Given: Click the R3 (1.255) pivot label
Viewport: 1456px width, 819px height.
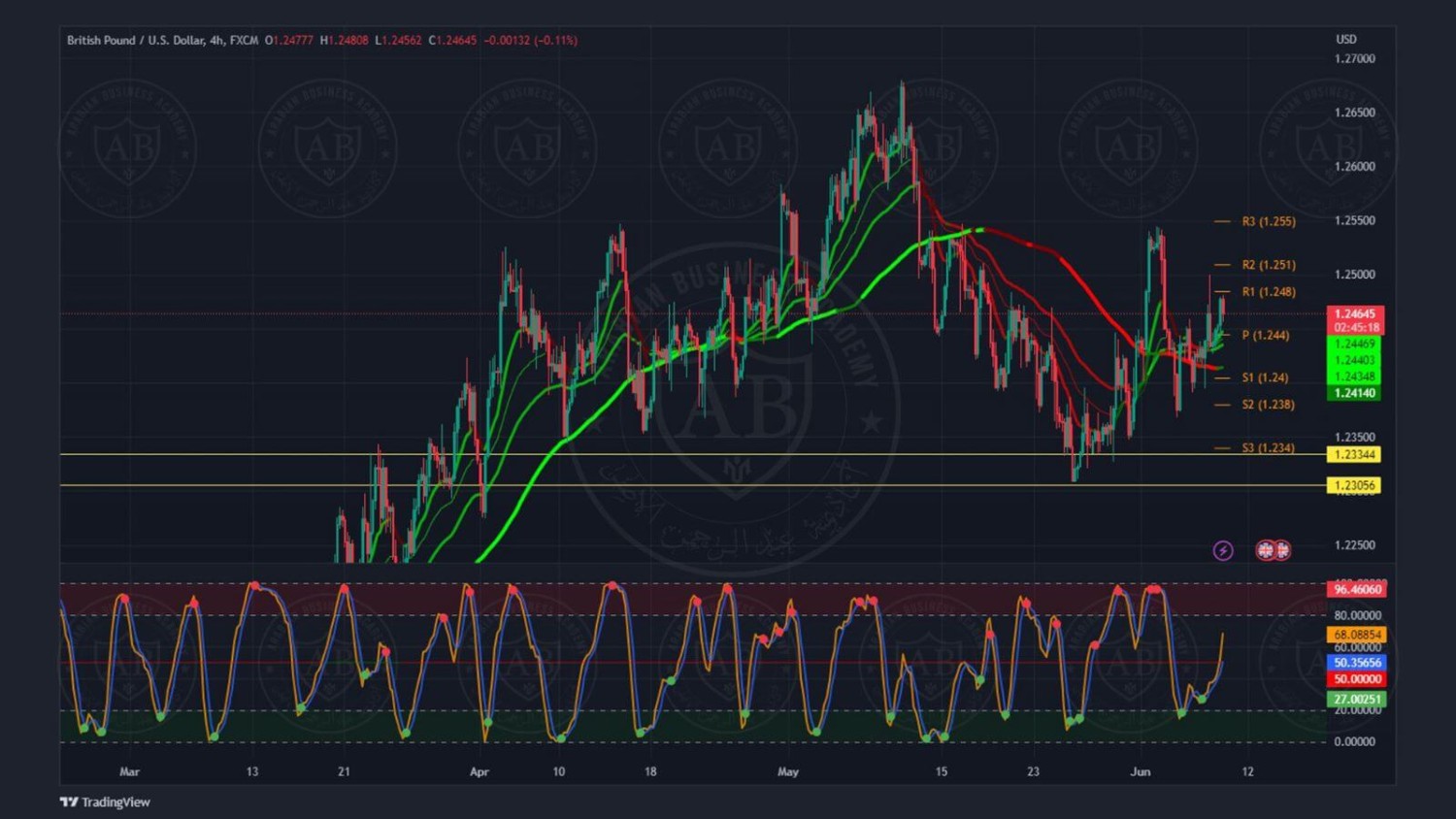Looking at the screenshot, I should point(1269,221).
